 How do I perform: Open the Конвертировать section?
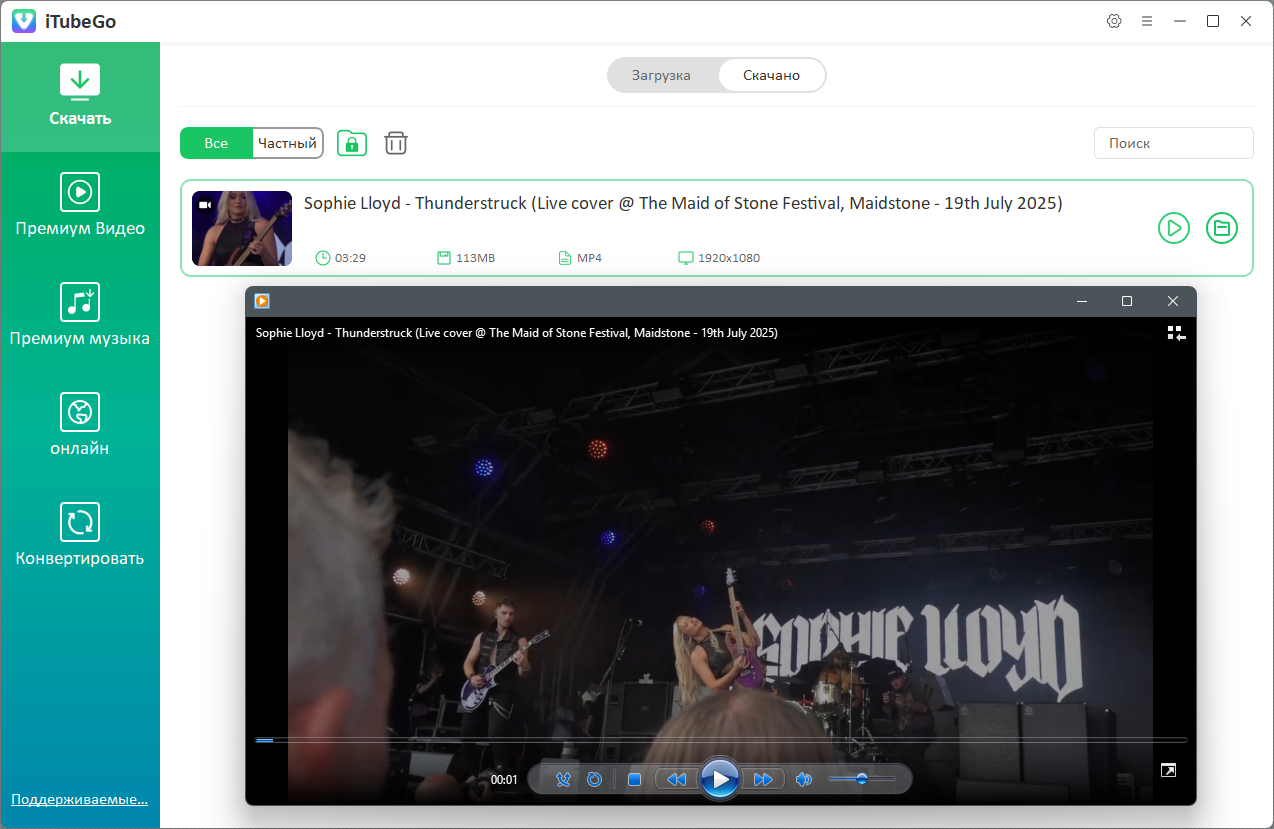click(80, 536)
